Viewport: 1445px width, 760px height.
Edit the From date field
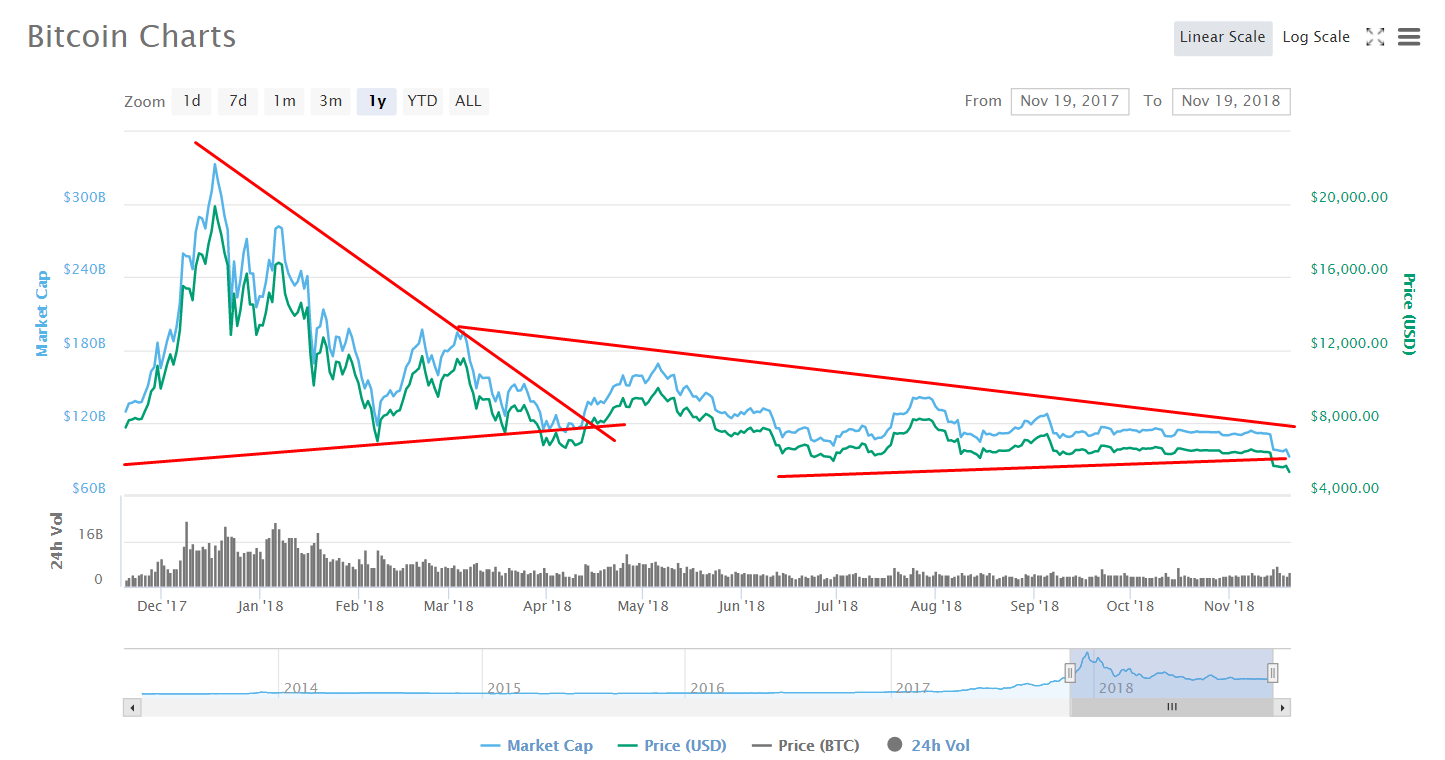1070,101
